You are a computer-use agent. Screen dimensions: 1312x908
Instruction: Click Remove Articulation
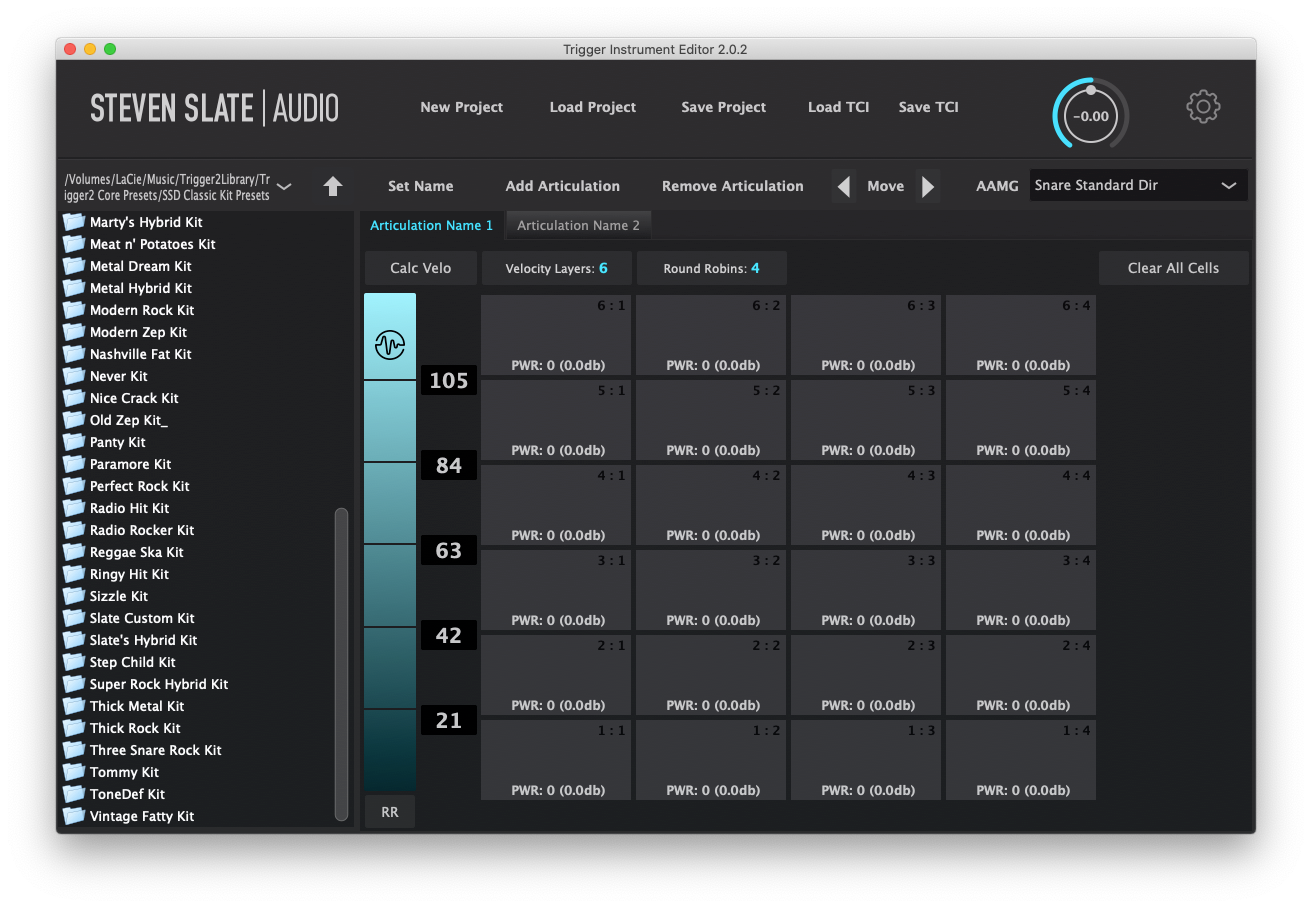pyautogui.click(x=732, y=185)
